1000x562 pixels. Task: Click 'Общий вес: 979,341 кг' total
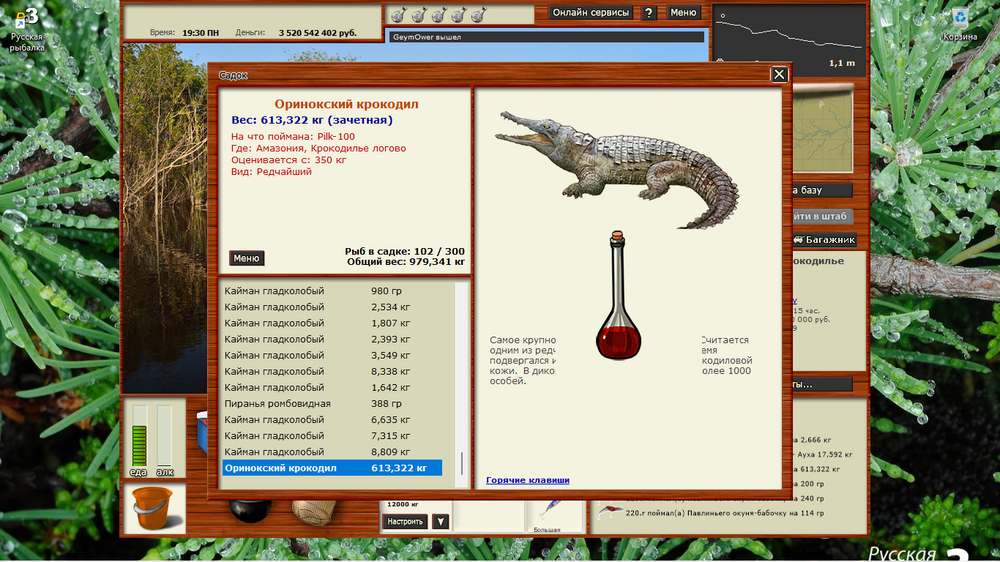[406, 262]
